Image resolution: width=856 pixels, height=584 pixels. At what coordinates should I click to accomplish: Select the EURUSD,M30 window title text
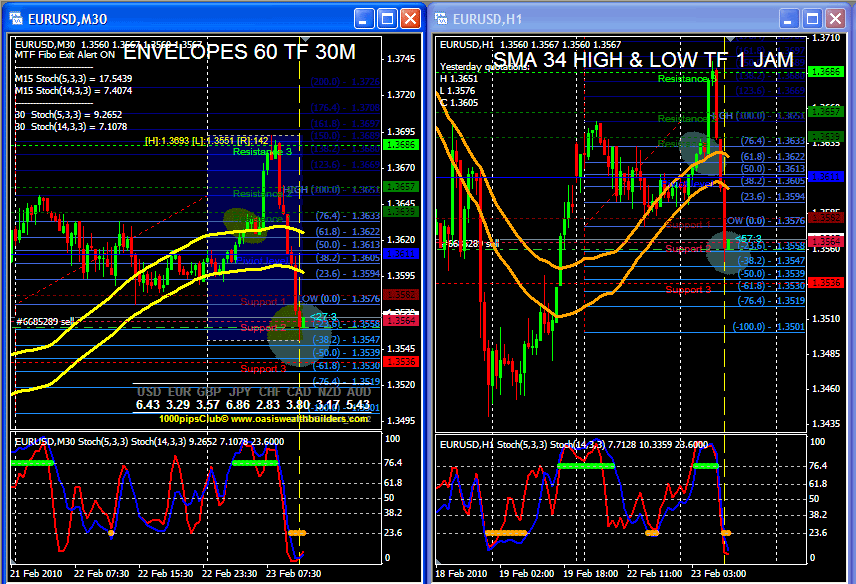click(67, 19)
